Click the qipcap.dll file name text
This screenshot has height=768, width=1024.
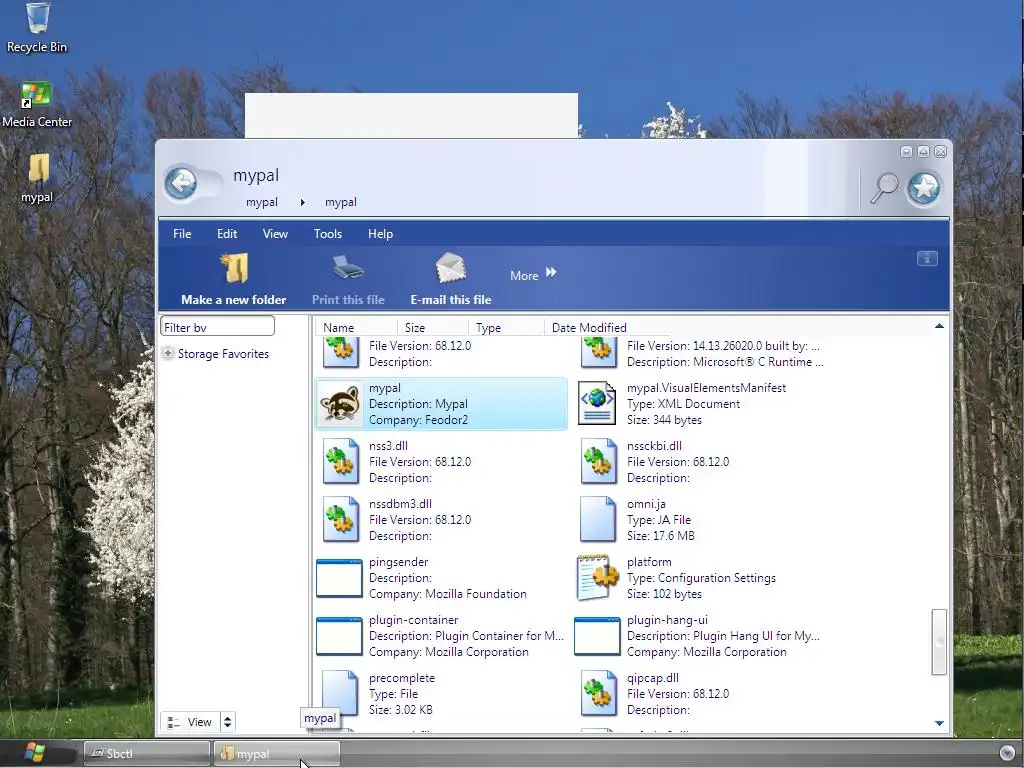pyautogui.click(x=652, y=678)
